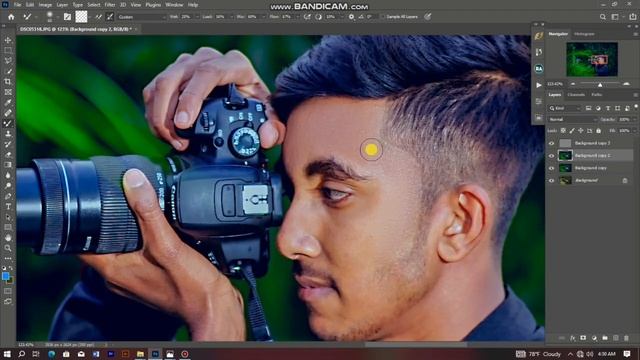
Task: Open the Wet percentage dropdown
Action: [x=198, y=17]
